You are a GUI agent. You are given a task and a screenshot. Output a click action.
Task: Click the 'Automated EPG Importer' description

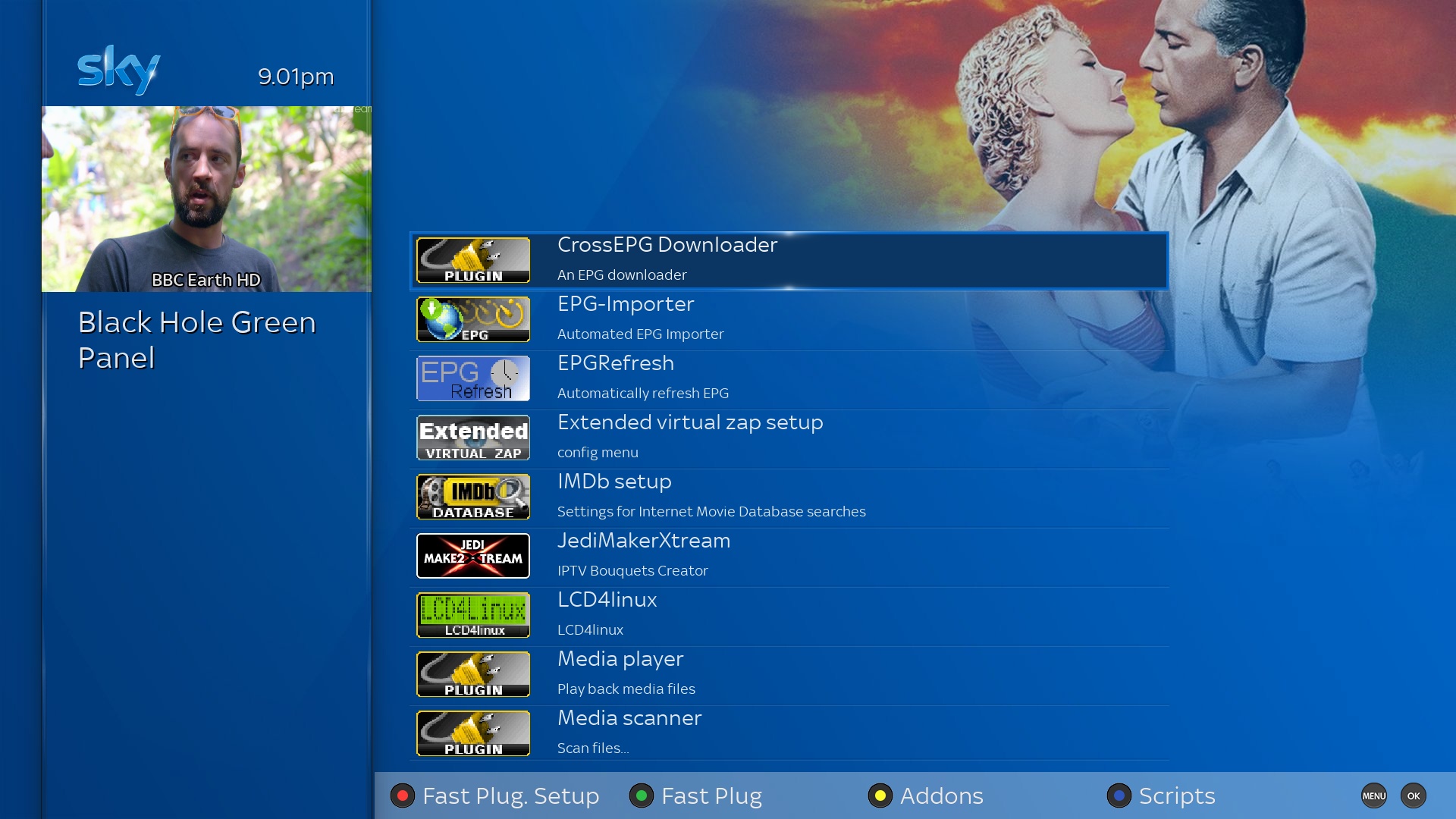[x=640, y=334]
